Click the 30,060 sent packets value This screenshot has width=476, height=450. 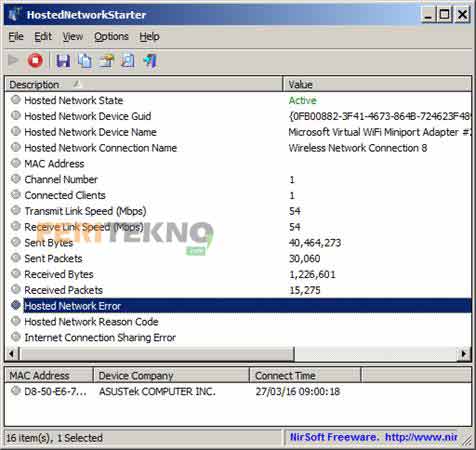(305, 259)
